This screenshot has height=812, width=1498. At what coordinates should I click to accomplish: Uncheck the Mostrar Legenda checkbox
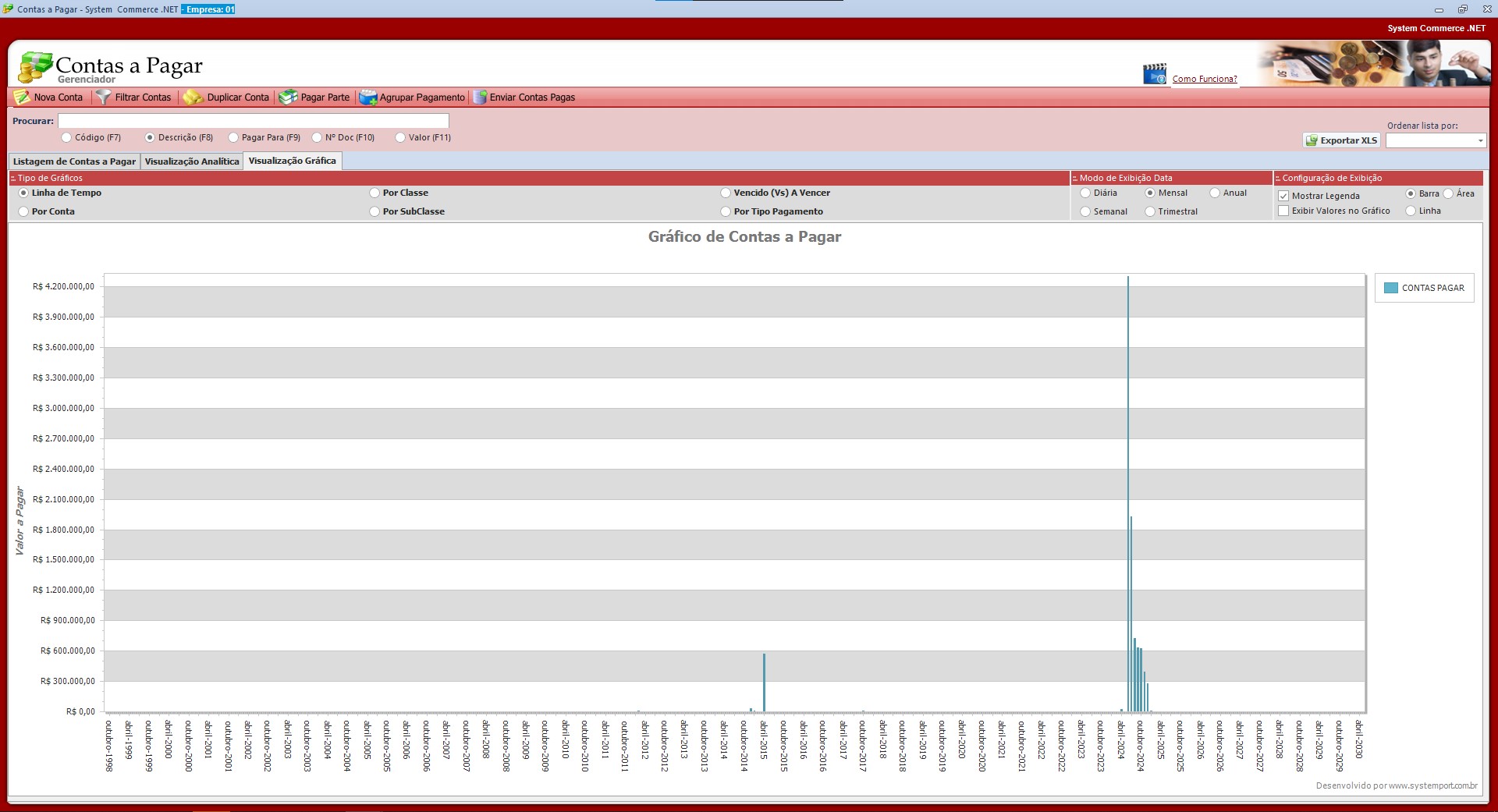tap(1283, 196)
